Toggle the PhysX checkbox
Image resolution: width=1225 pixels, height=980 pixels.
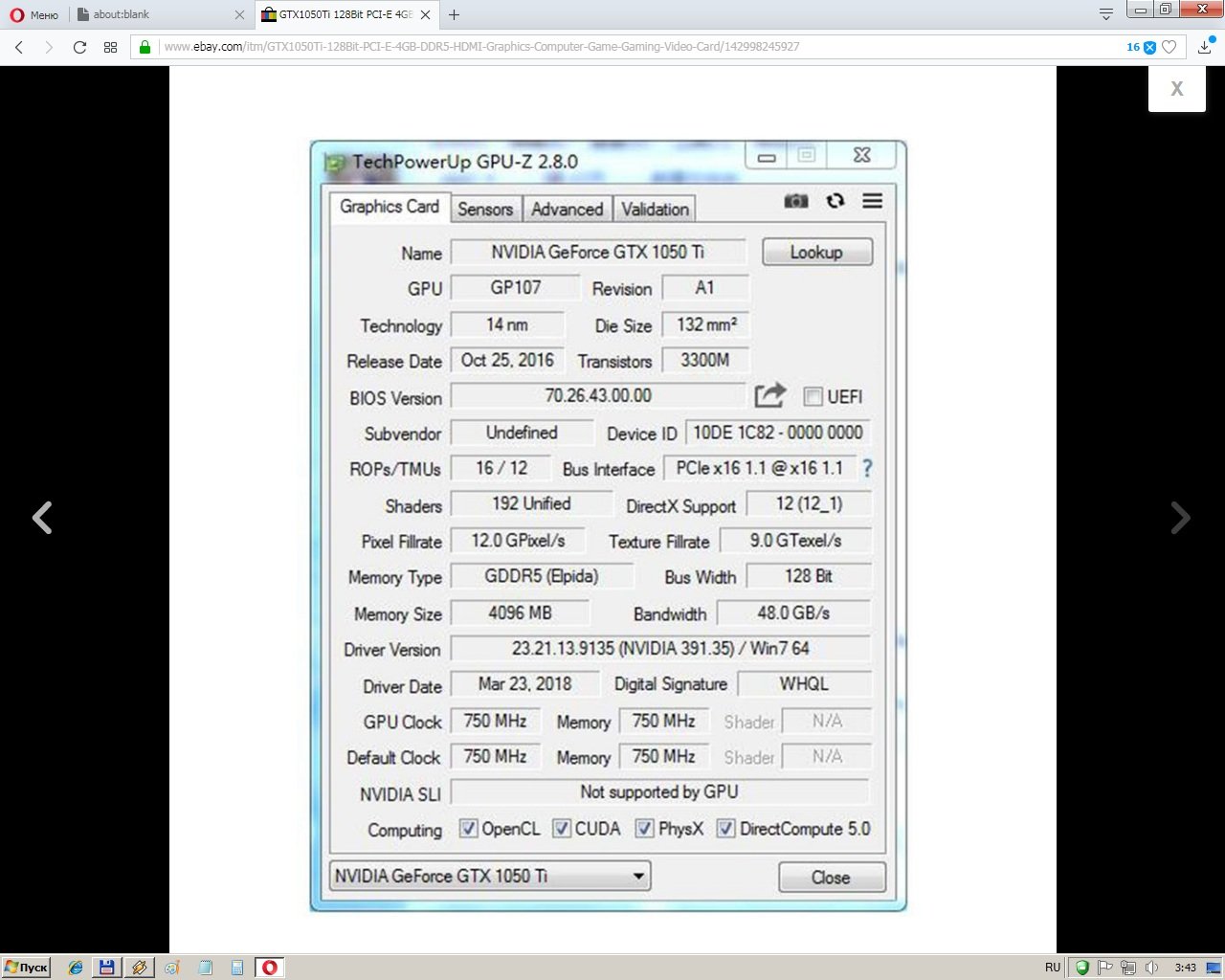click(645, 829)
